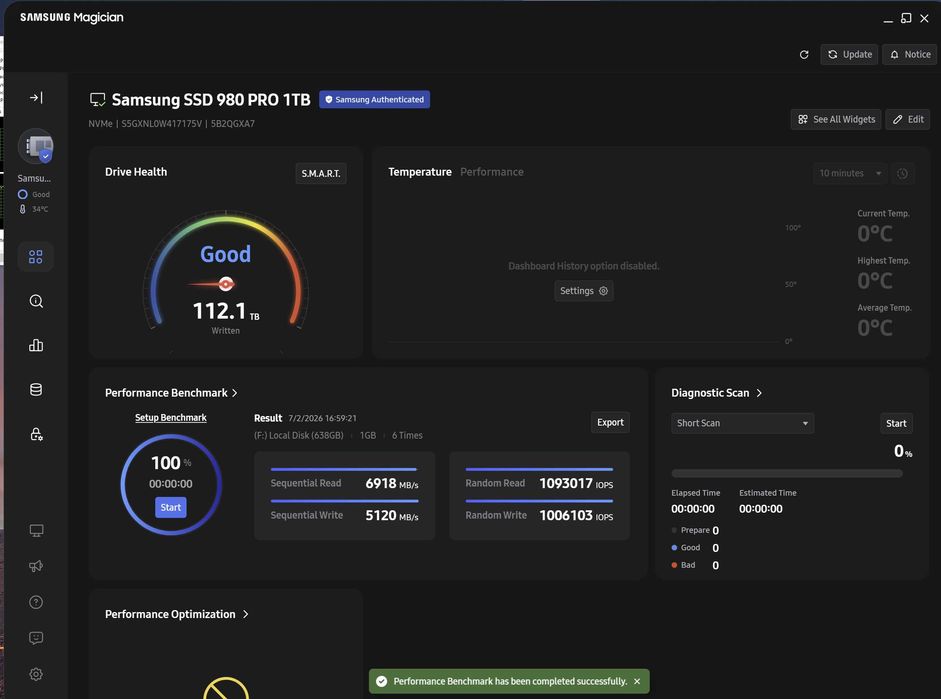Select the Samsung drive thumbnail in sidebar
941x699 pixels.
tap(36, 146)
